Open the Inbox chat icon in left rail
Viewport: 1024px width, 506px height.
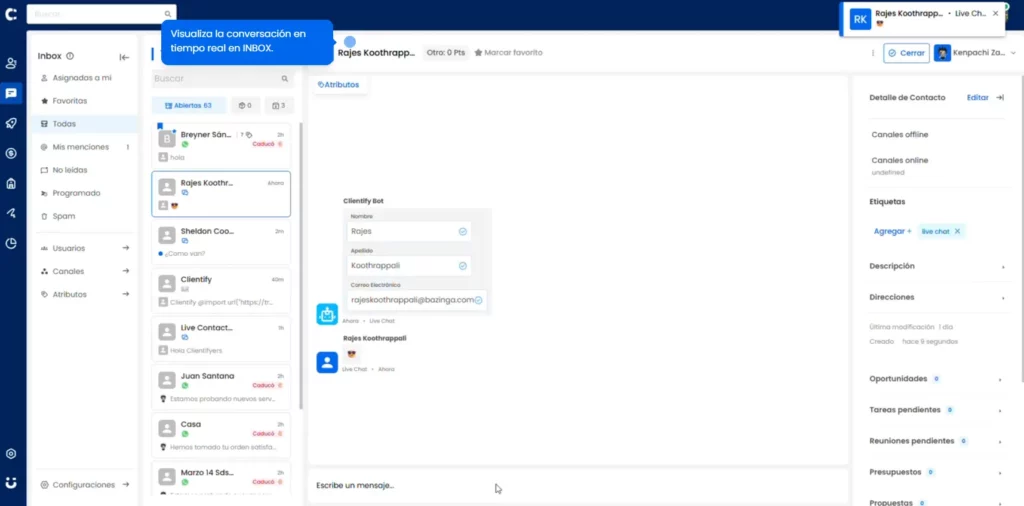point(11,93)
